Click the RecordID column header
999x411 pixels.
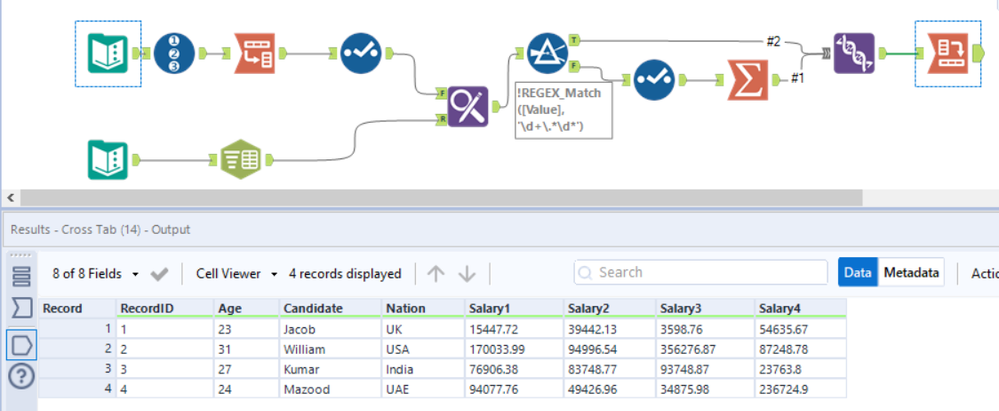[x=164, y=308]
